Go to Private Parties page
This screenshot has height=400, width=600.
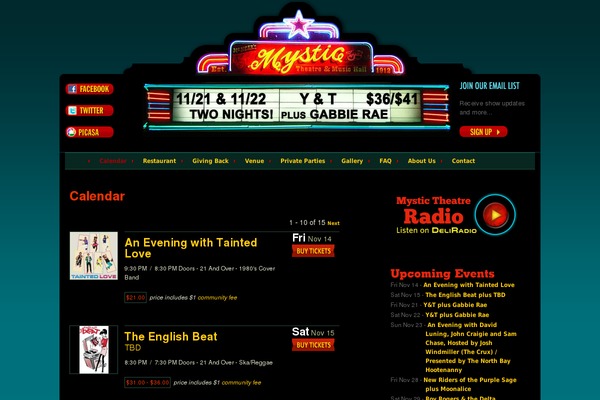303,161
